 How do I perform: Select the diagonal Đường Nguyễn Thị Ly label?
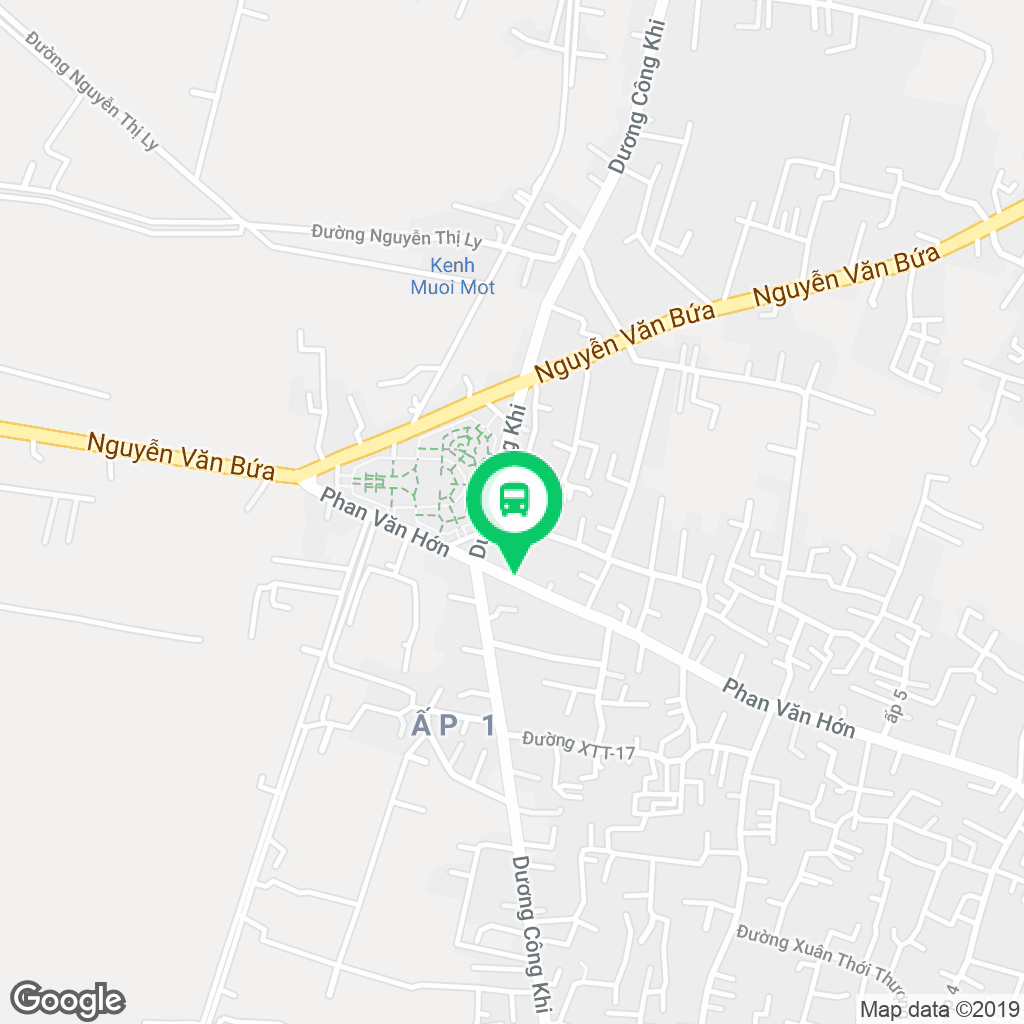(x=92, y=90)
